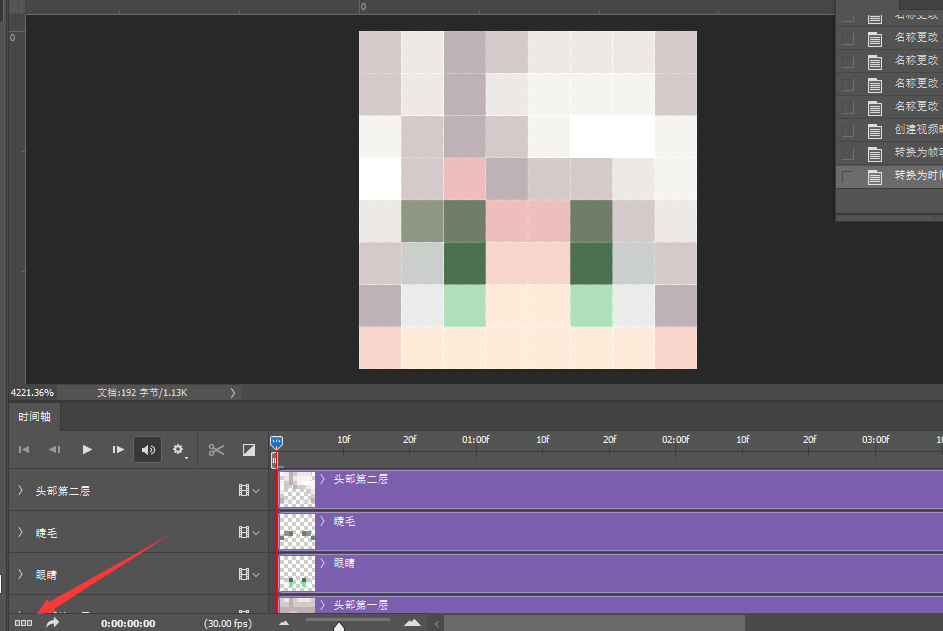Toggle checkbox beside 转换为时间 history state

tap(848, 177)
